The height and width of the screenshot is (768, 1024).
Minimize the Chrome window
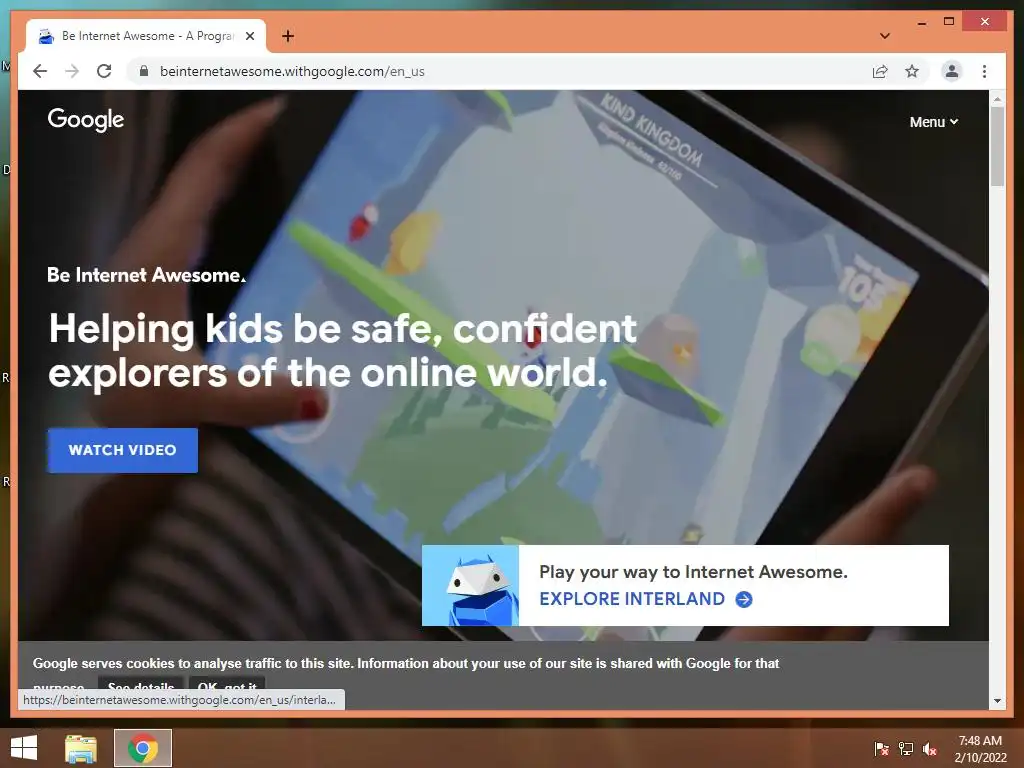click(921, 22)
